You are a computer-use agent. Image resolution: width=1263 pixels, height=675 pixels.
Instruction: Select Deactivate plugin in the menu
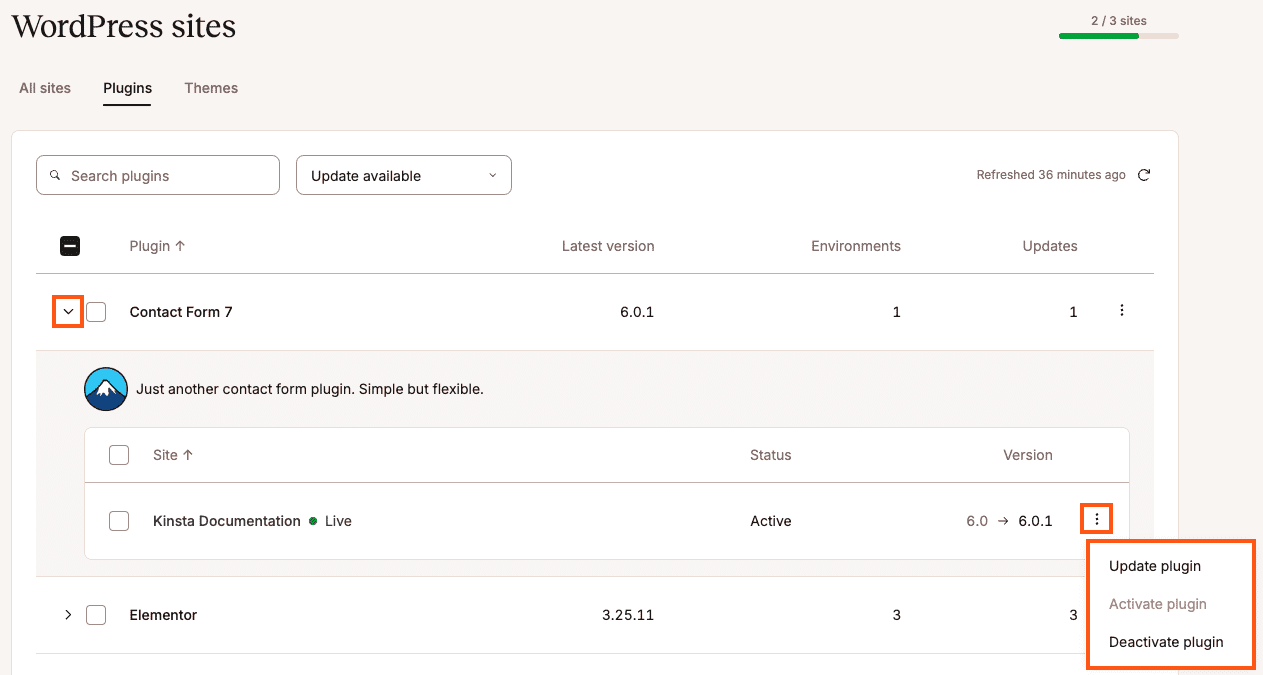click(x=1165, y=642)
